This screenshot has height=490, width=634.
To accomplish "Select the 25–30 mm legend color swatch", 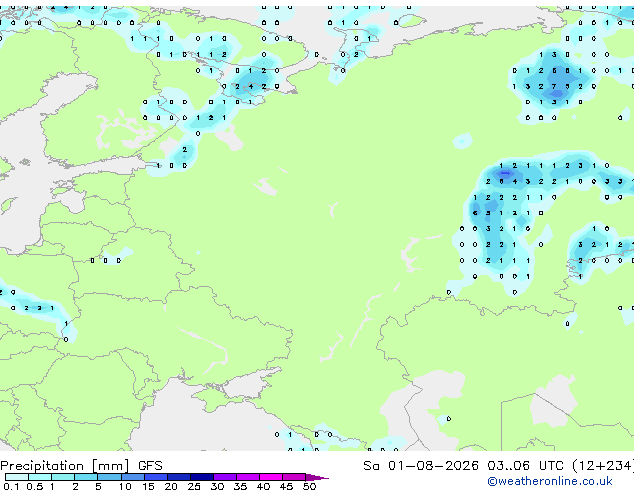I will pyautogui.click(x=202, y=477).
